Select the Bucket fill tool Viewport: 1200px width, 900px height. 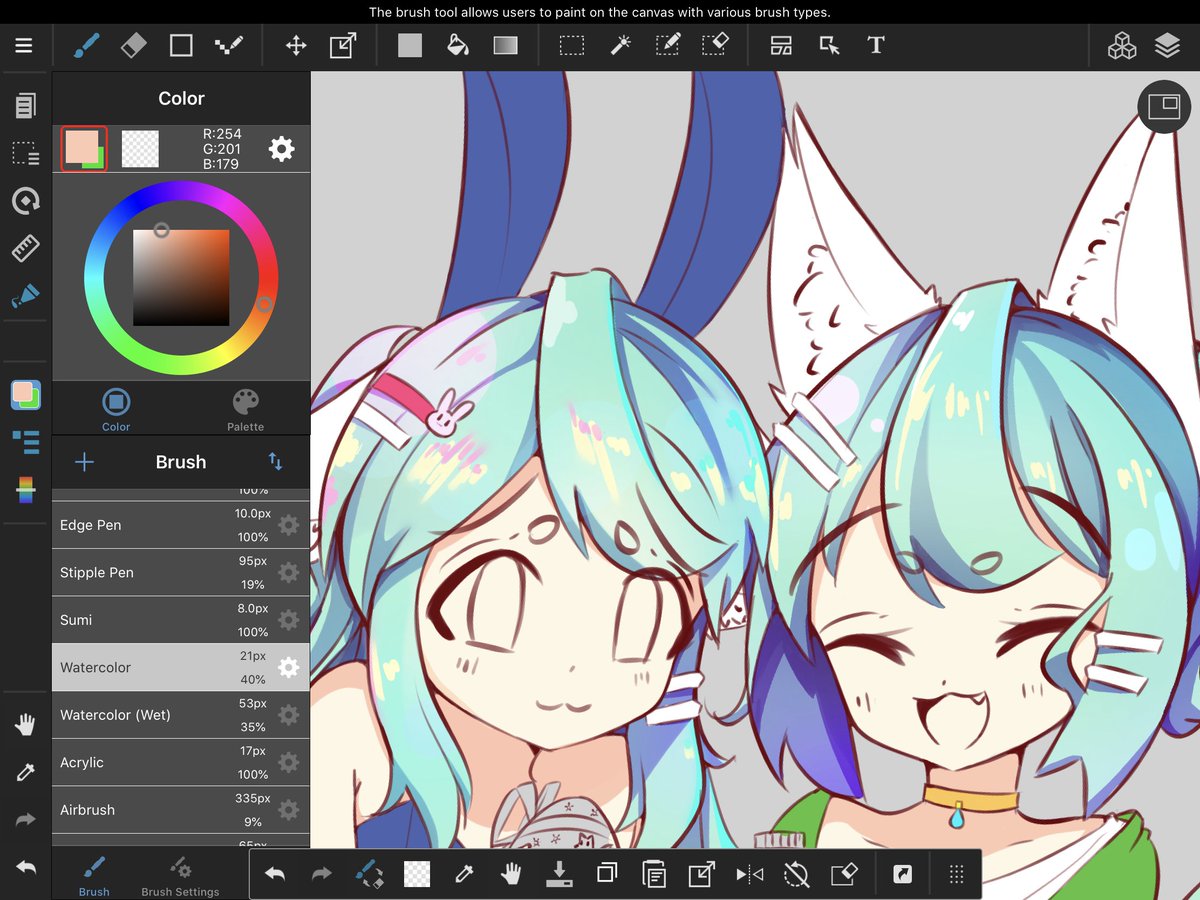(458, 46)
